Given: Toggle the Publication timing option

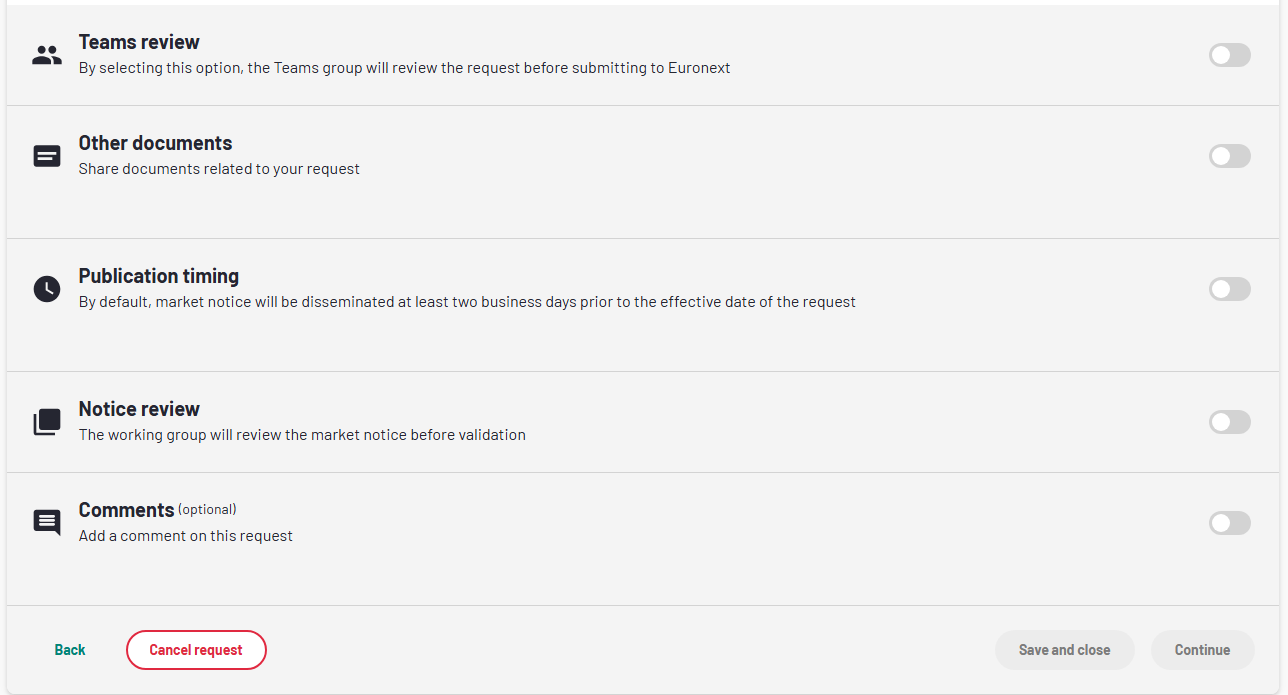Looking at the screenshot, I should click(1229, 289).
